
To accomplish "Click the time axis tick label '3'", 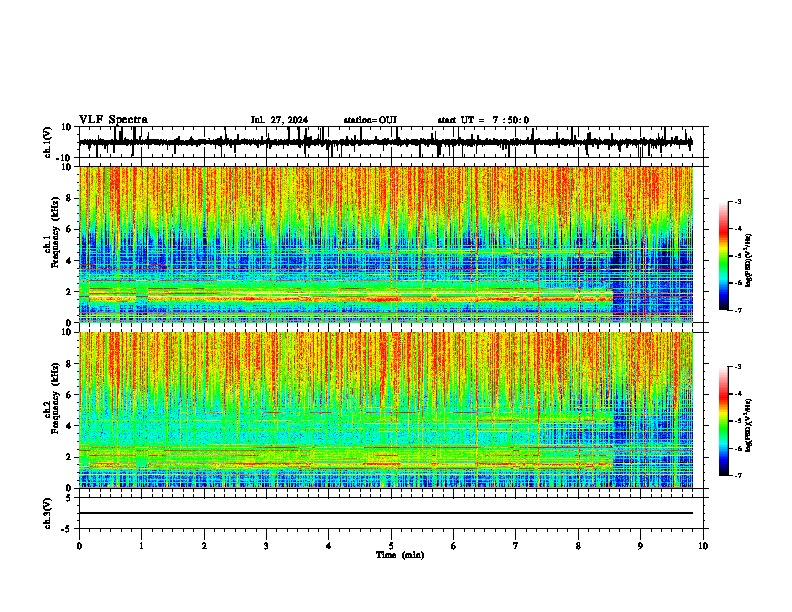I will [266, 546].
